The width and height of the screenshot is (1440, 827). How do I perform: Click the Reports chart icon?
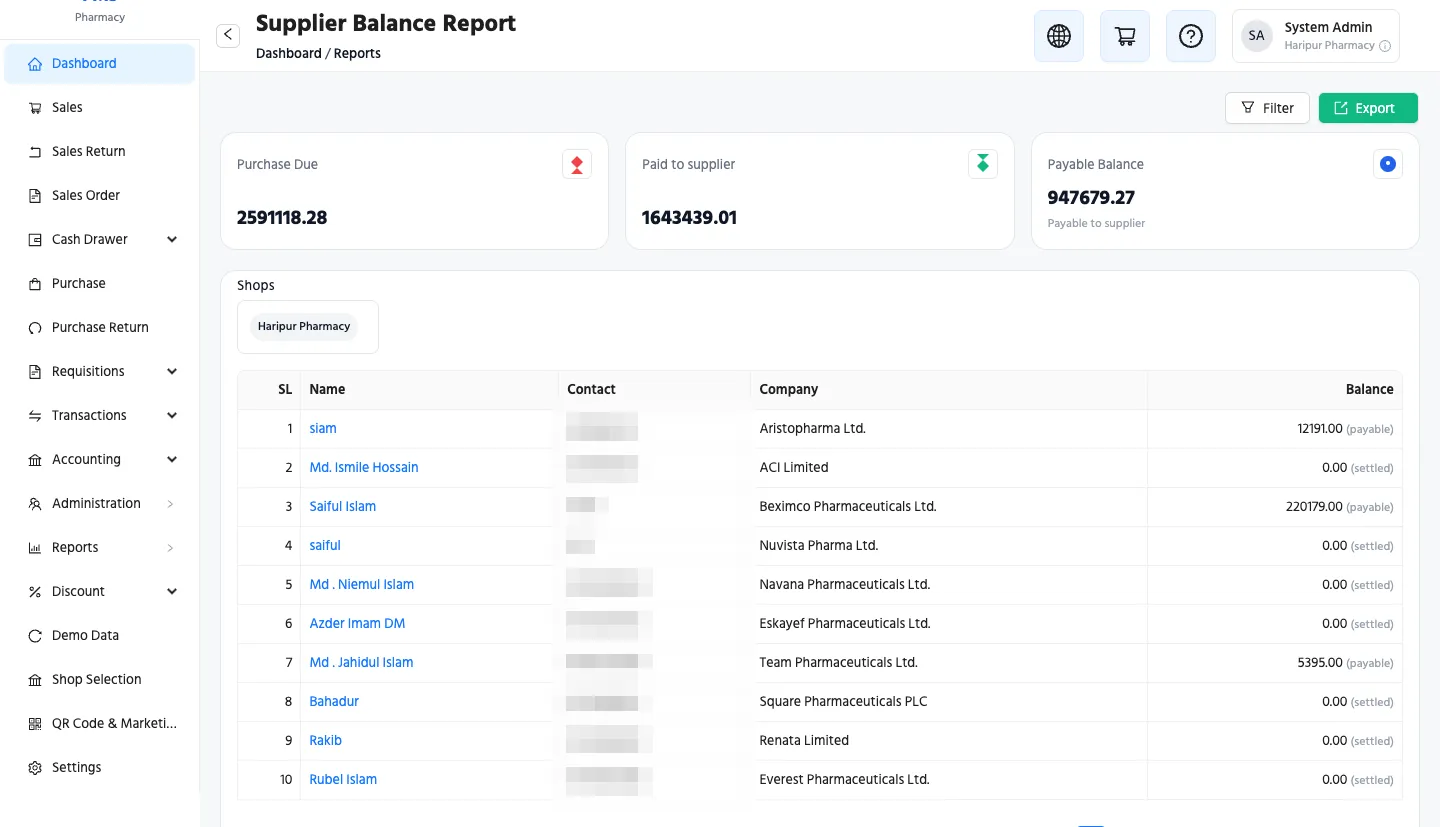35,548
